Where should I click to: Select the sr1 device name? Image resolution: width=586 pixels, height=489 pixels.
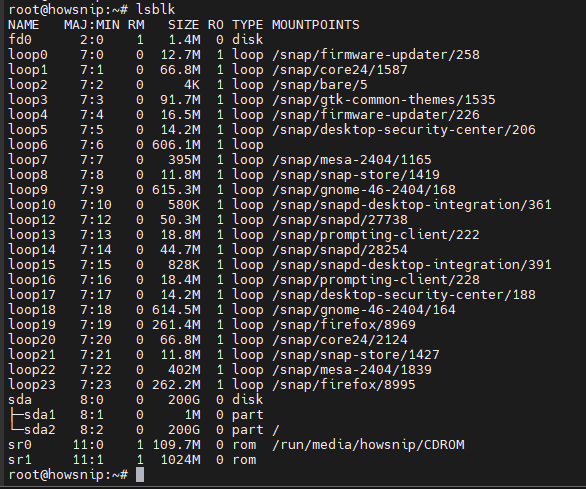click(20, 460)
